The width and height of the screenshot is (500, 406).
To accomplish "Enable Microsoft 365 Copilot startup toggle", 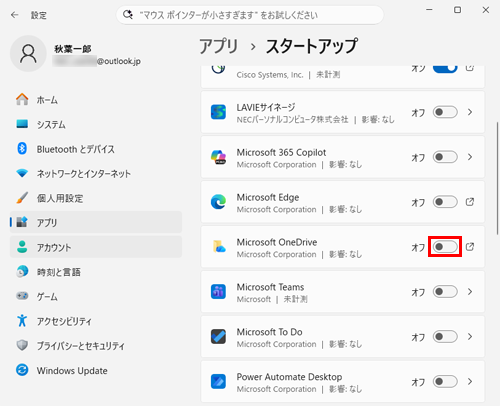I will point(445,157).
